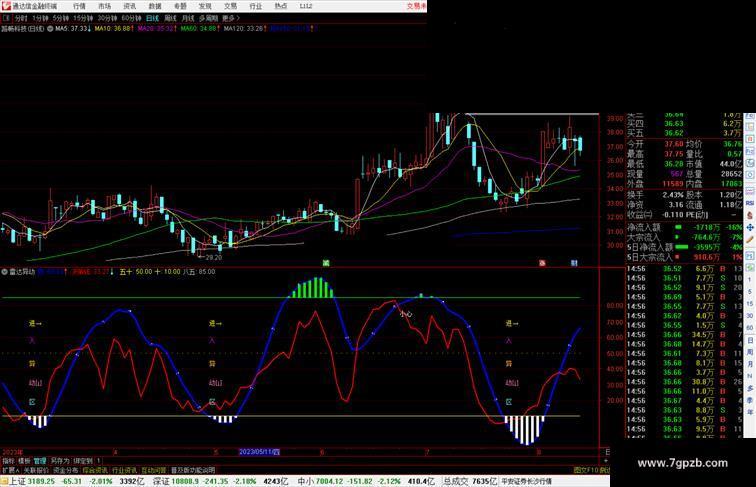This screenshot has width=756, height=487.
Task: Click the 深证 index in status bar
Action: 161,481
